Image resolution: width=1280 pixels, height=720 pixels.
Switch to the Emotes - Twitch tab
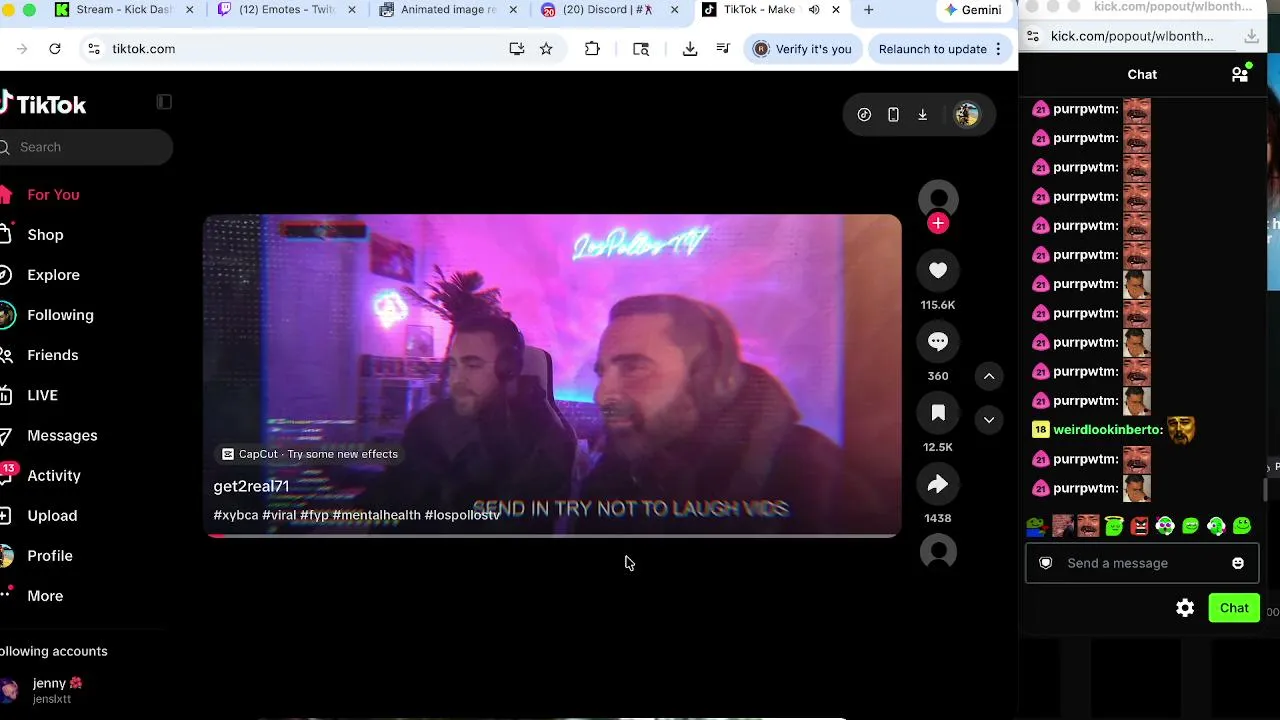point(286,10)
